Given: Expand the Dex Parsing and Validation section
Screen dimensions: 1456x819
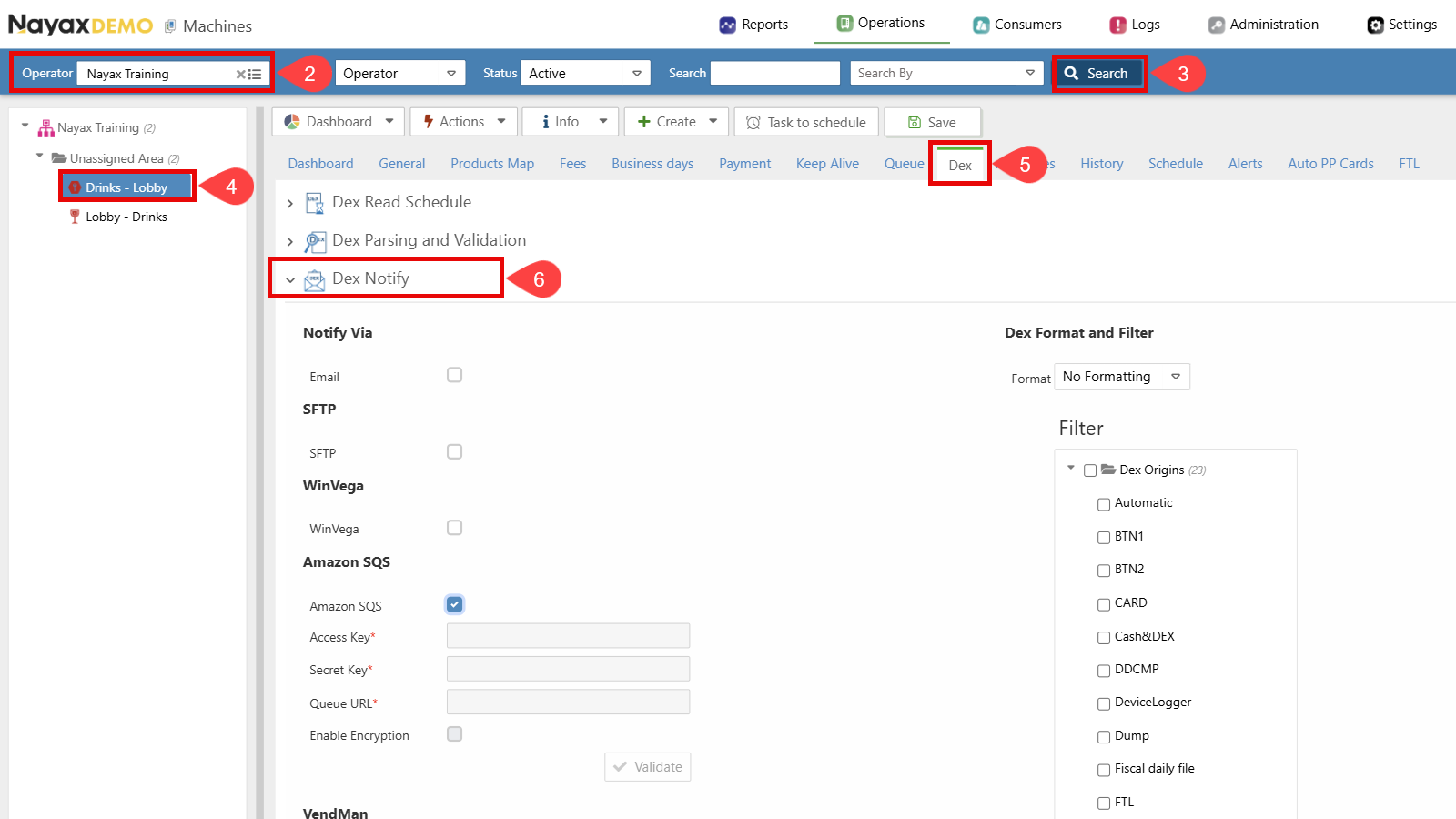Looking at the screenshot, I should tap(290, 242).
